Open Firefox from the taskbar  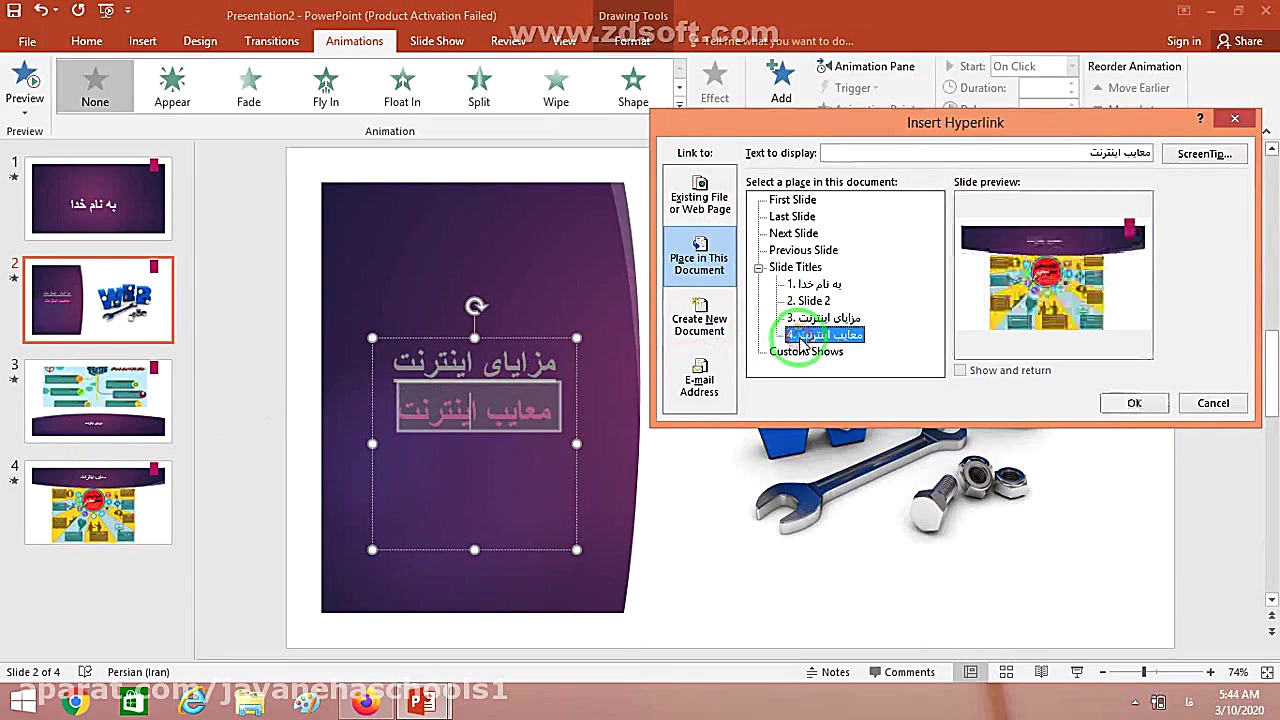365,702
